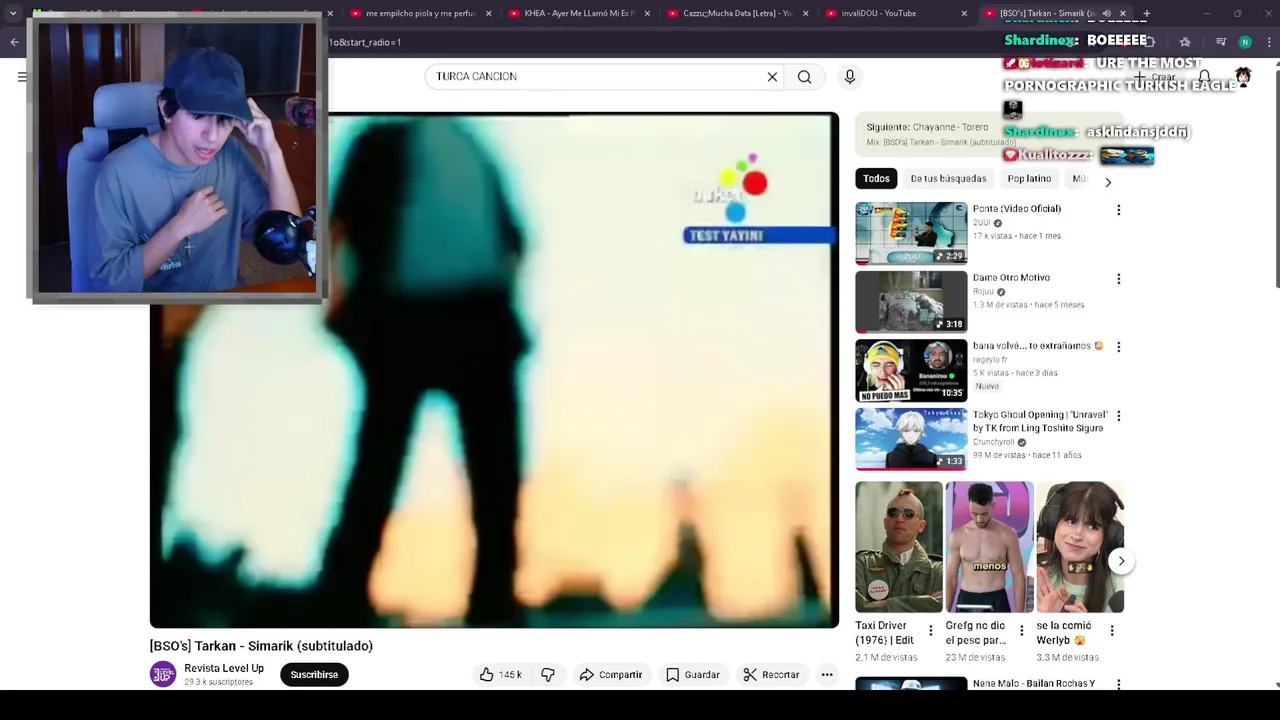Screen dimensions: 1280x720
Task: Close the invaliDOU YouTube tab
Action: coord(964,14)
